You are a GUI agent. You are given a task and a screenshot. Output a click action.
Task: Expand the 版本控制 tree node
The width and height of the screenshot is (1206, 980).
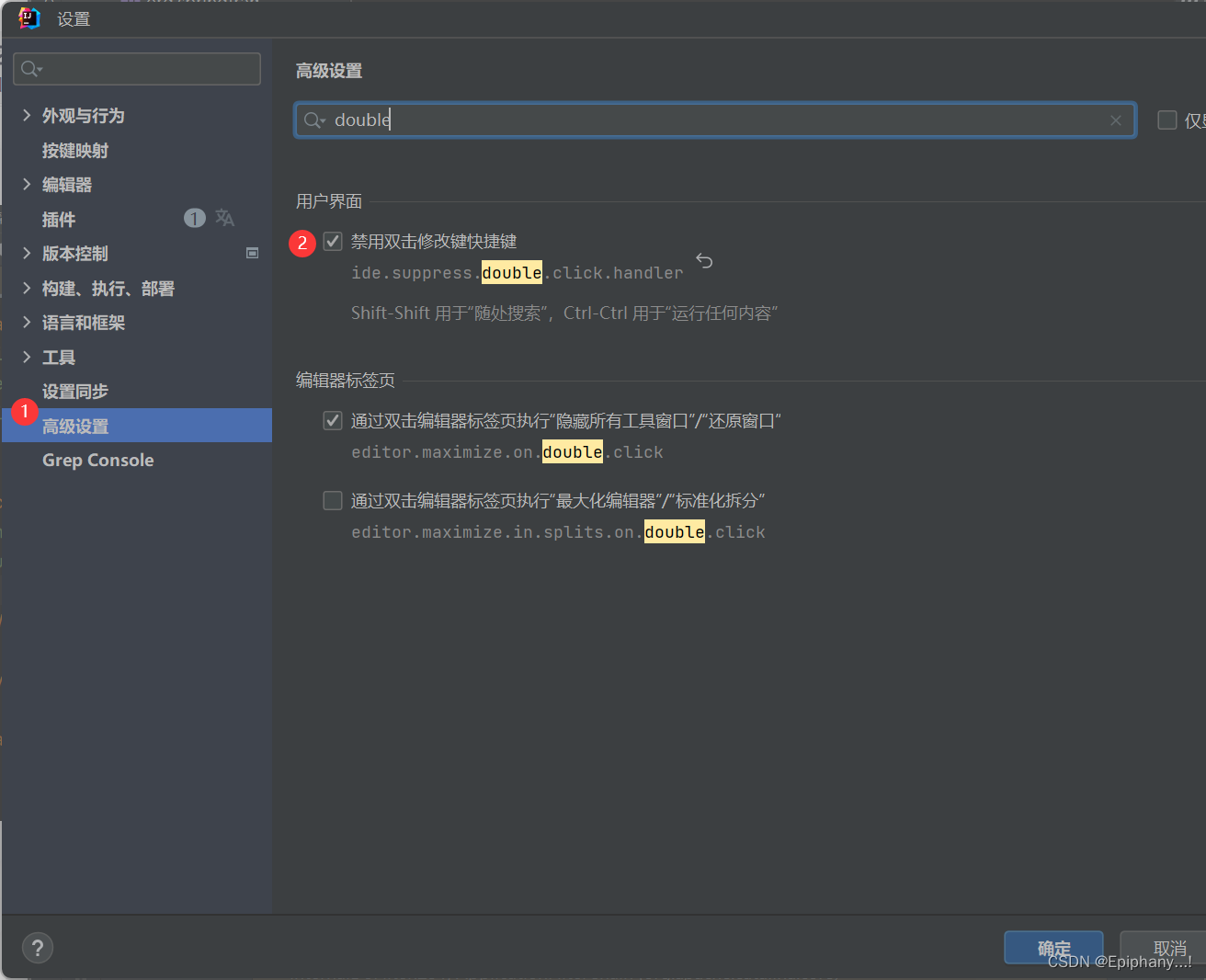27,253
